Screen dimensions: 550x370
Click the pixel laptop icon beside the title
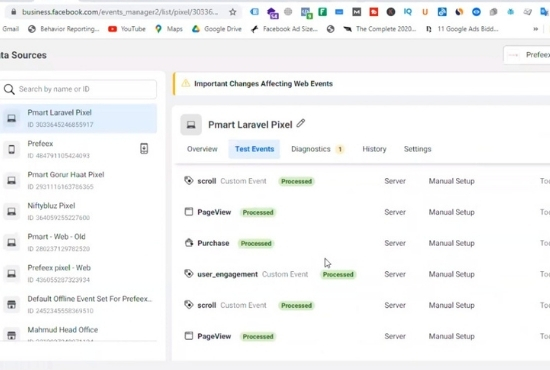tap(191, 125)
